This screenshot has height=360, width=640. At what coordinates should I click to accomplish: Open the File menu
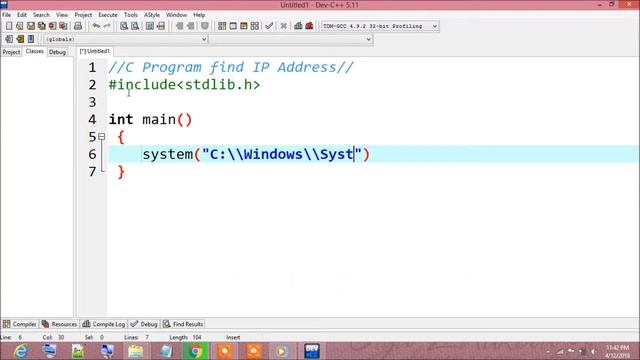(x=7, y=15)
